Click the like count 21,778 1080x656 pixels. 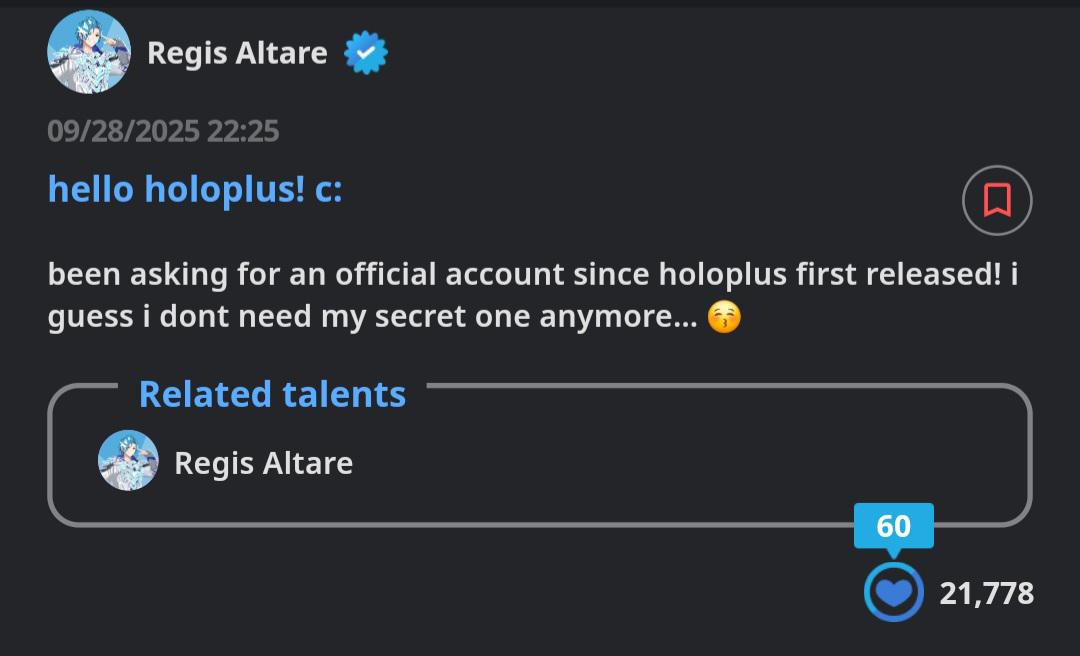pos(986,593)
